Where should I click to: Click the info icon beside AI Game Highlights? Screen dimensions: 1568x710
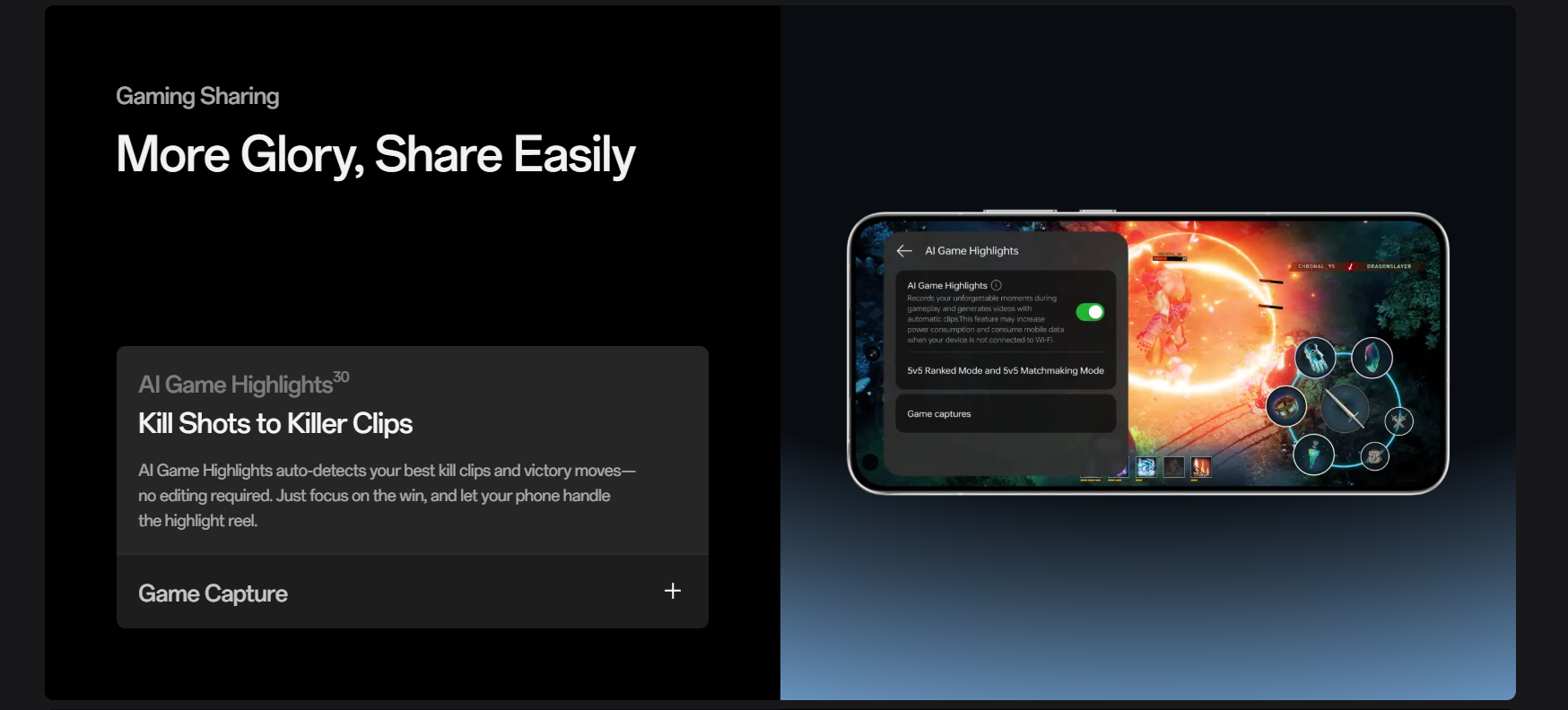point(996,285)
